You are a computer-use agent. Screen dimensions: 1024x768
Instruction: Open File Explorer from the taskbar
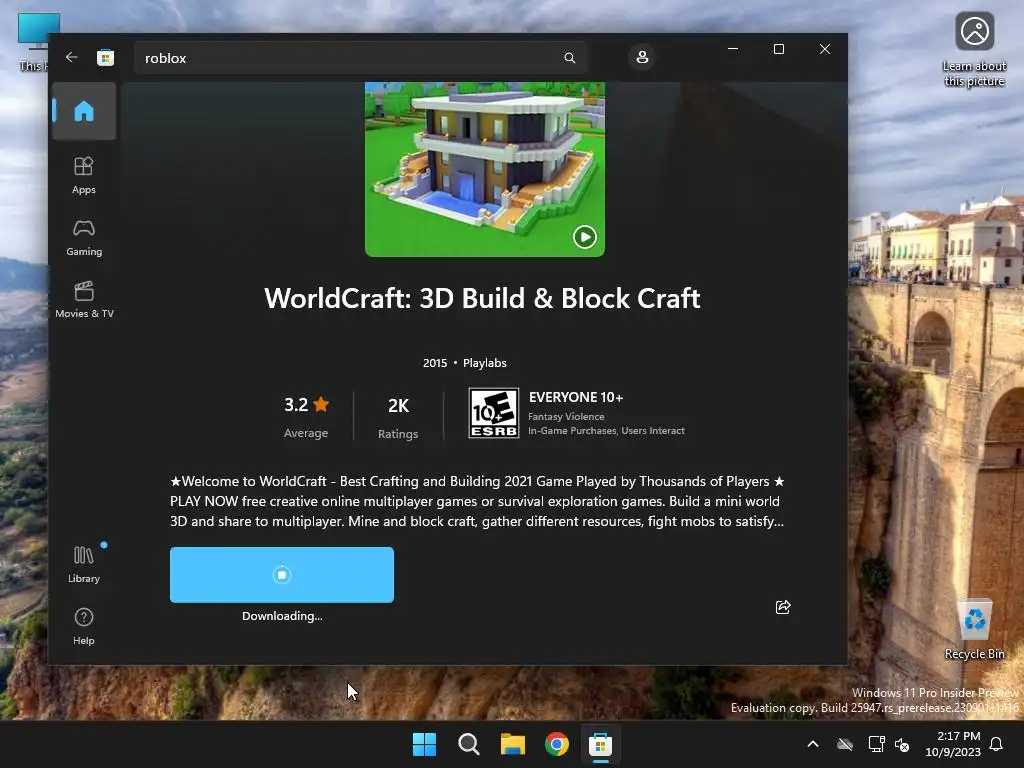(x=513, y=744)
